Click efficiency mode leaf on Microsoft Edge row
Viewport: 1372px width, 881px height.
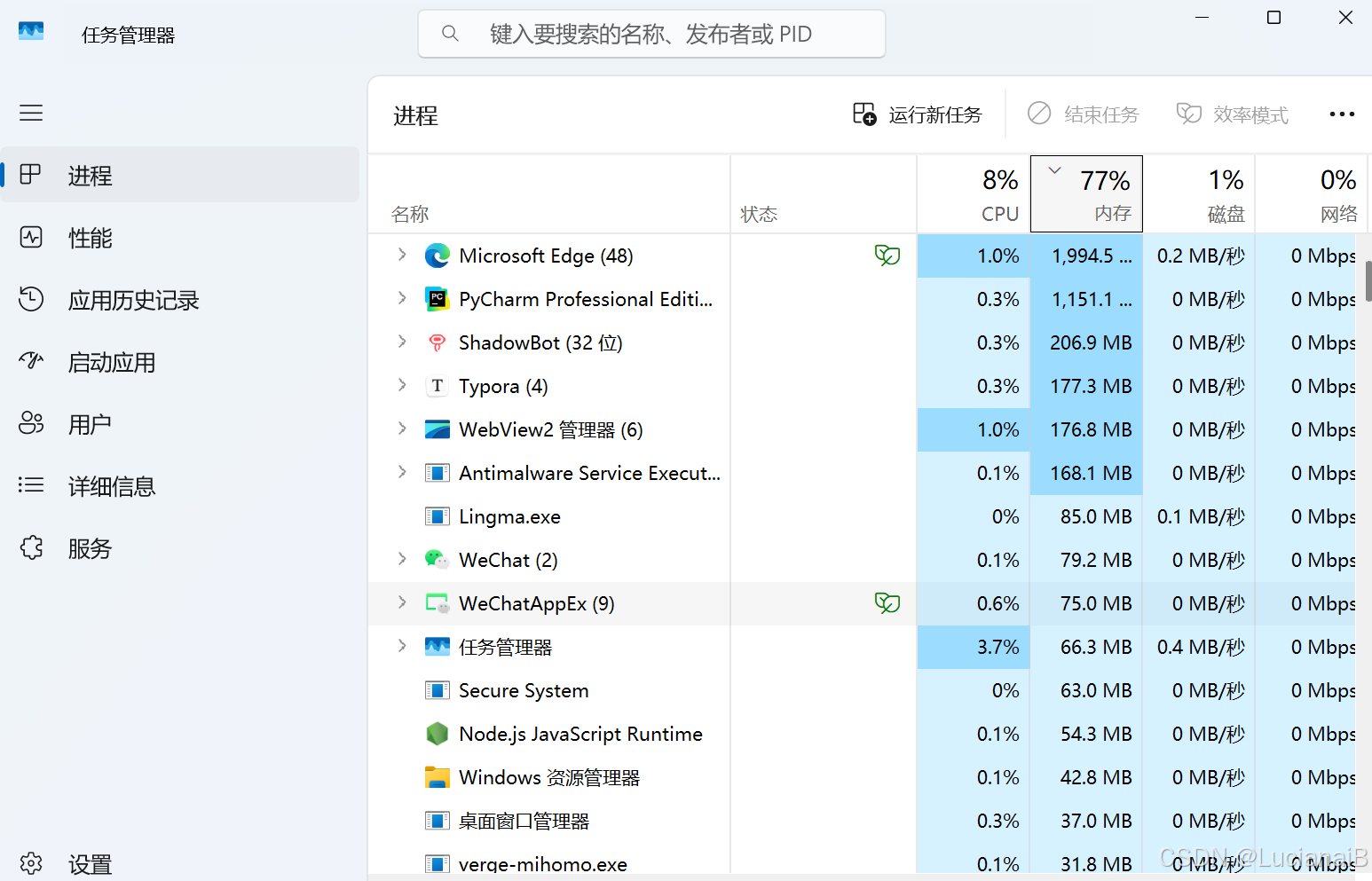pyautogui.click(x=887, y=256)
